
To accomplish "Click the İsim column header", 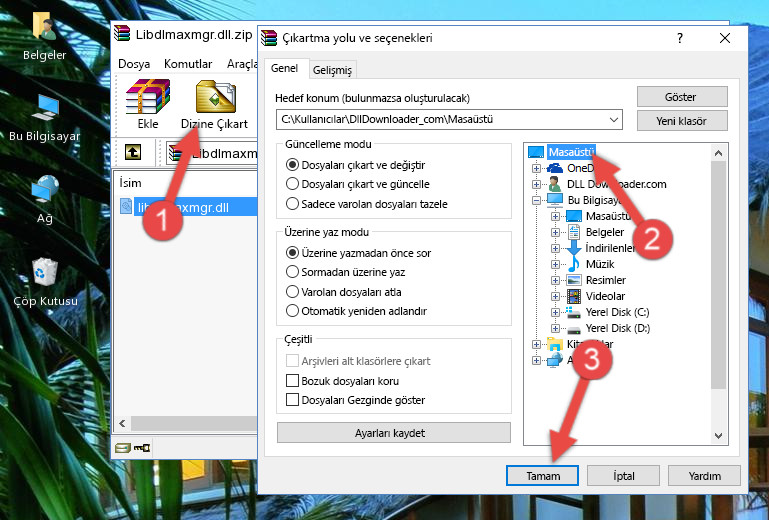I will click(130, 183).
